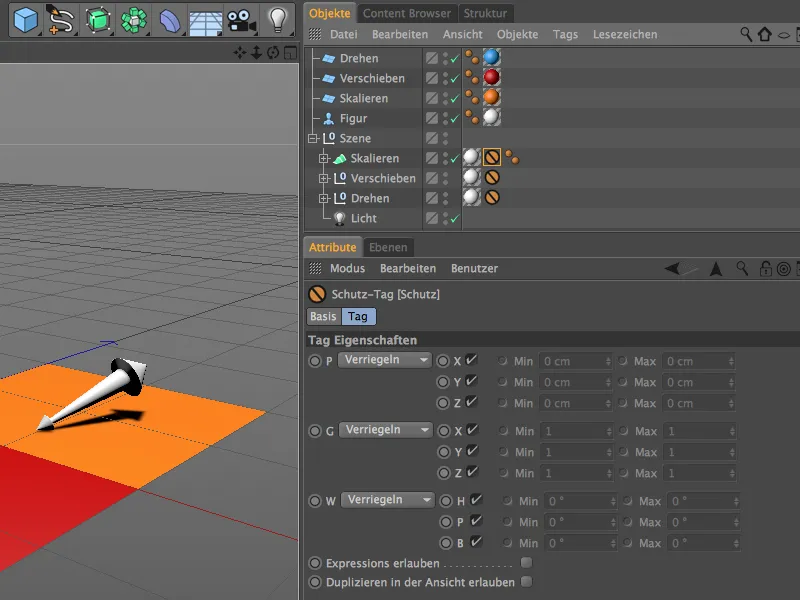Click the lock icon in Attribute manager
Viewport: 800px width, 600px height.
[765, 269]
